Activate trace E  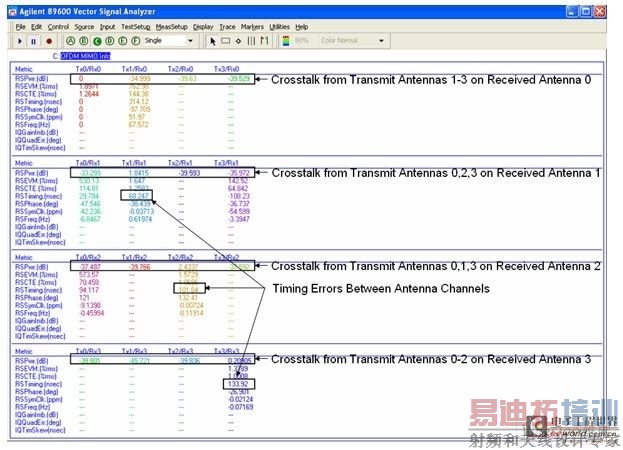(123, 41)
